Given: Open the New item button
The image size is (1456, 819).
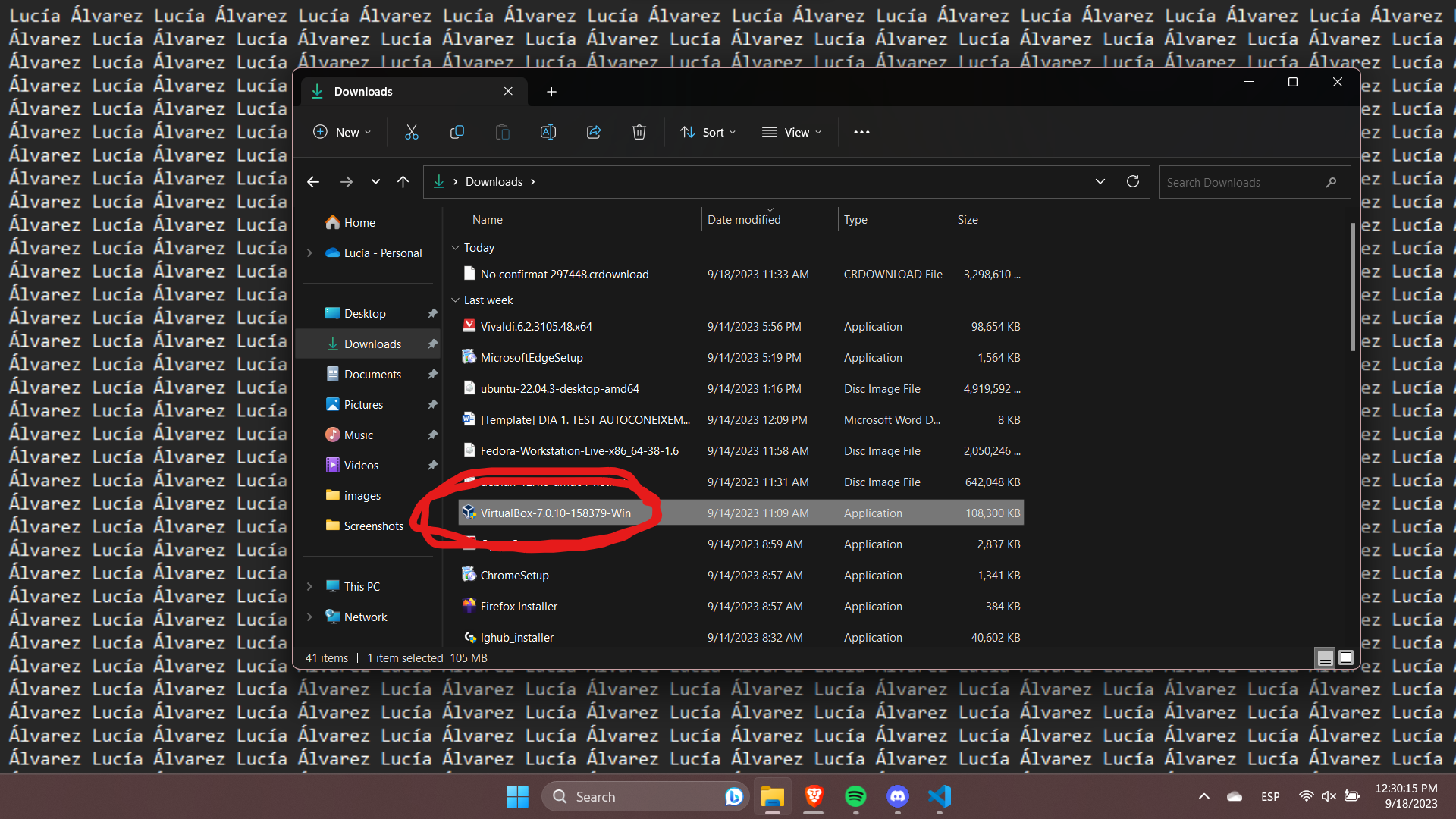Looking at the screenshot, I should point(342,132).
